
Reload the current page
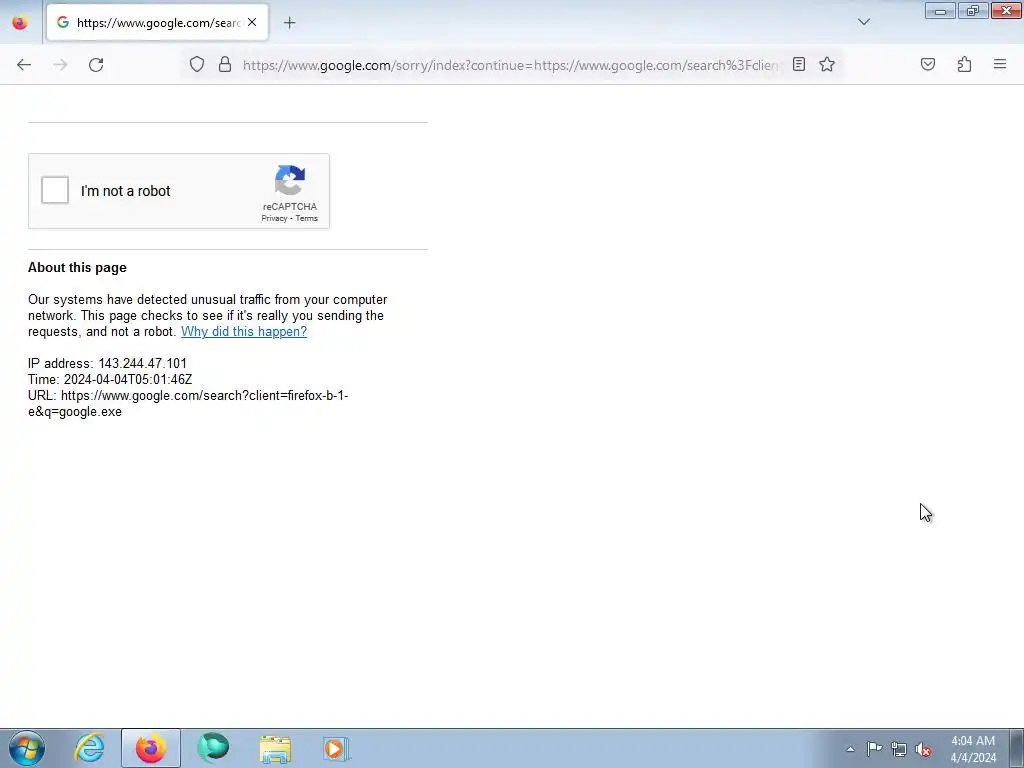[x=96, y=65]
